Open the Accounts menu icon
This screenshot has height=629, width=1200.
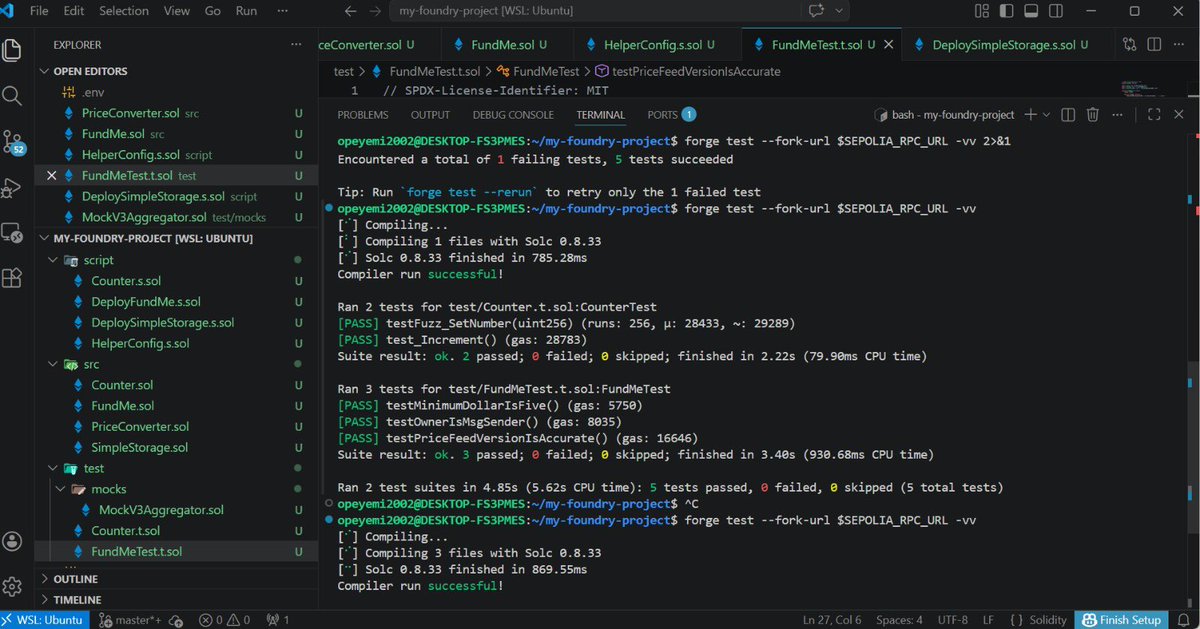(12, 541)
